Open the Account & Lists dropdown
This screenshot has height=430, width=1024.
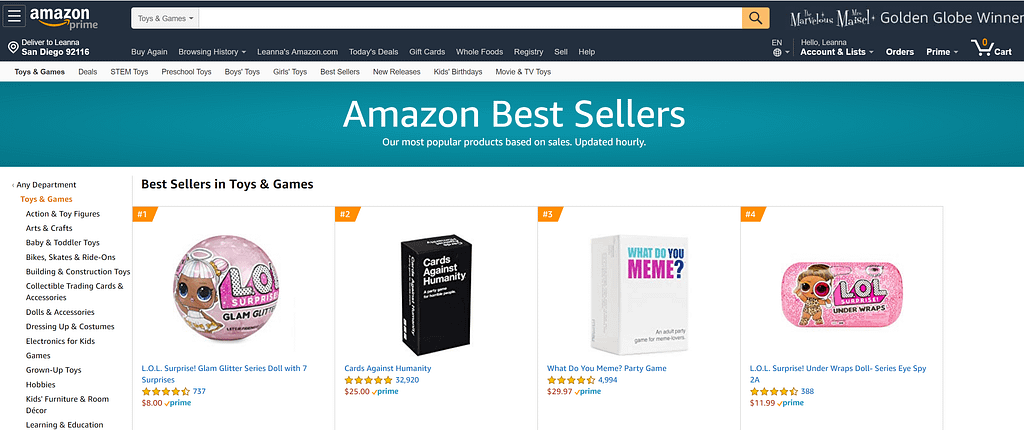[837, 52]
